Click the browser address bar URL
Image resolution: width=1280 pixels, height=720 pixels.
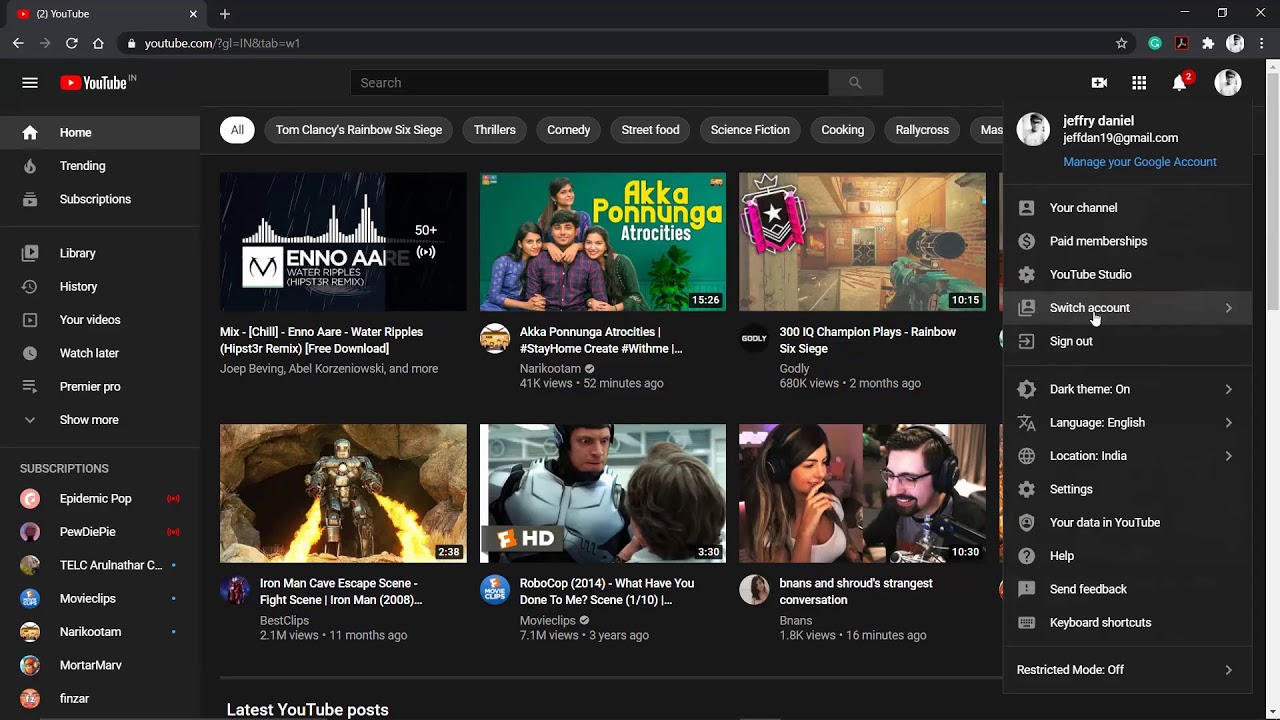pos(222,43)
